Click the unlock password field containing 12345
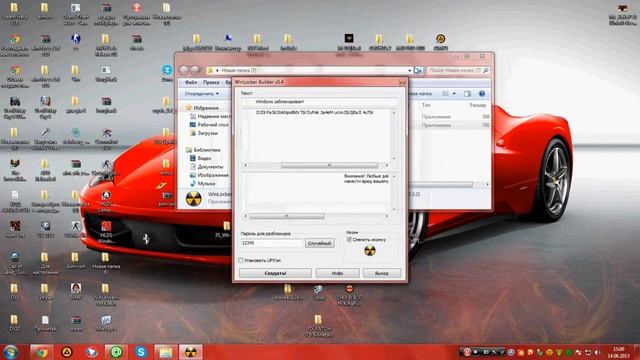The image size is (640, 360). pyautogui.click(x=271, y=243)
